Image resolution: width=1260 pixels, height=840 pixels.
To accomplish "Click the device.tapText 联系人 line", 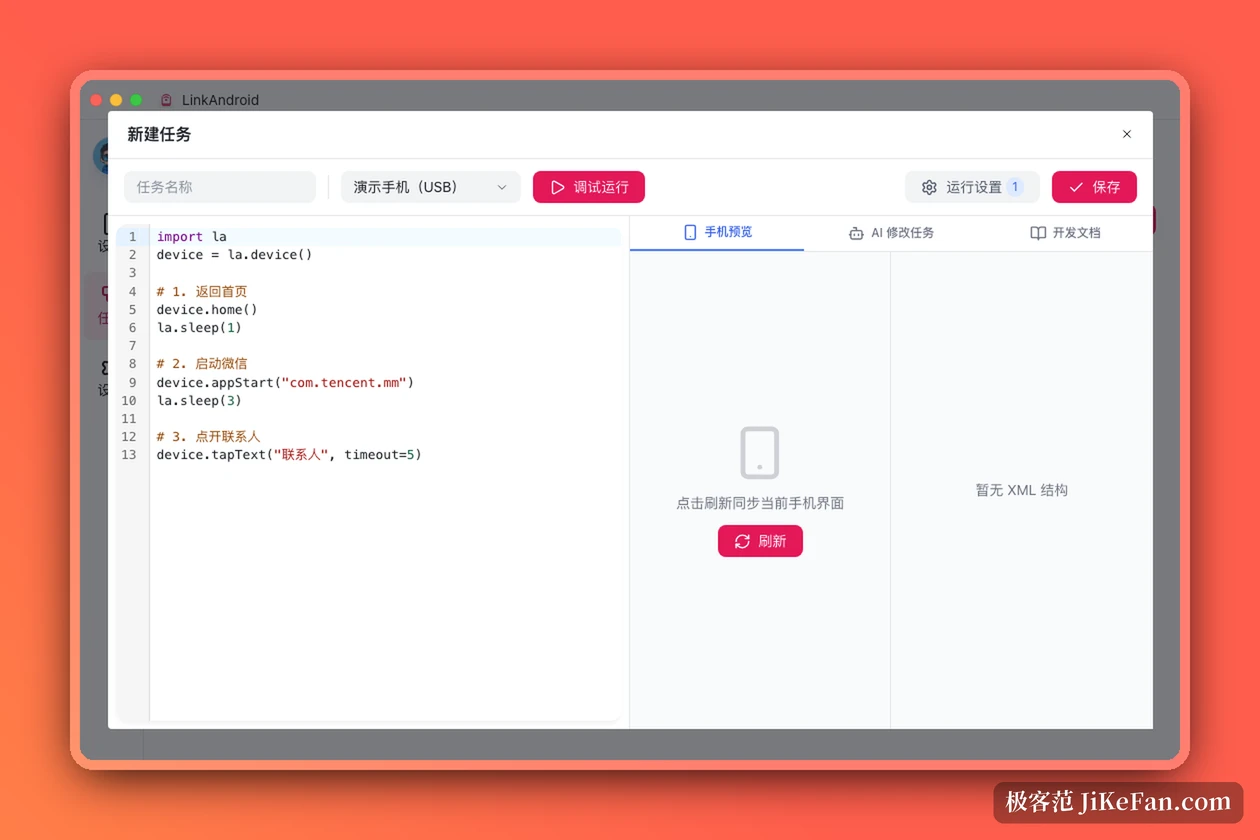I will pyautogui.click(x=289, y=454).
